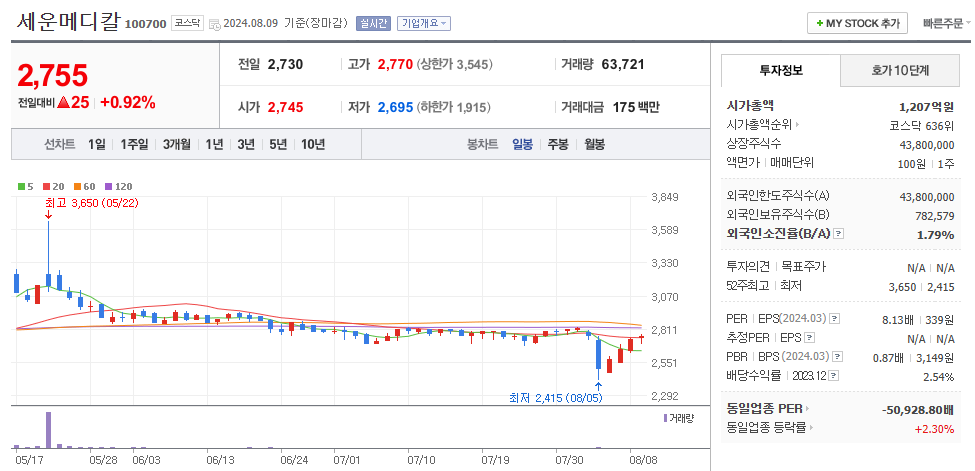Click the 최저 2,415 (08/05) chart marker
This screenshot has height=471, width=975.
(x=556, y=398)
